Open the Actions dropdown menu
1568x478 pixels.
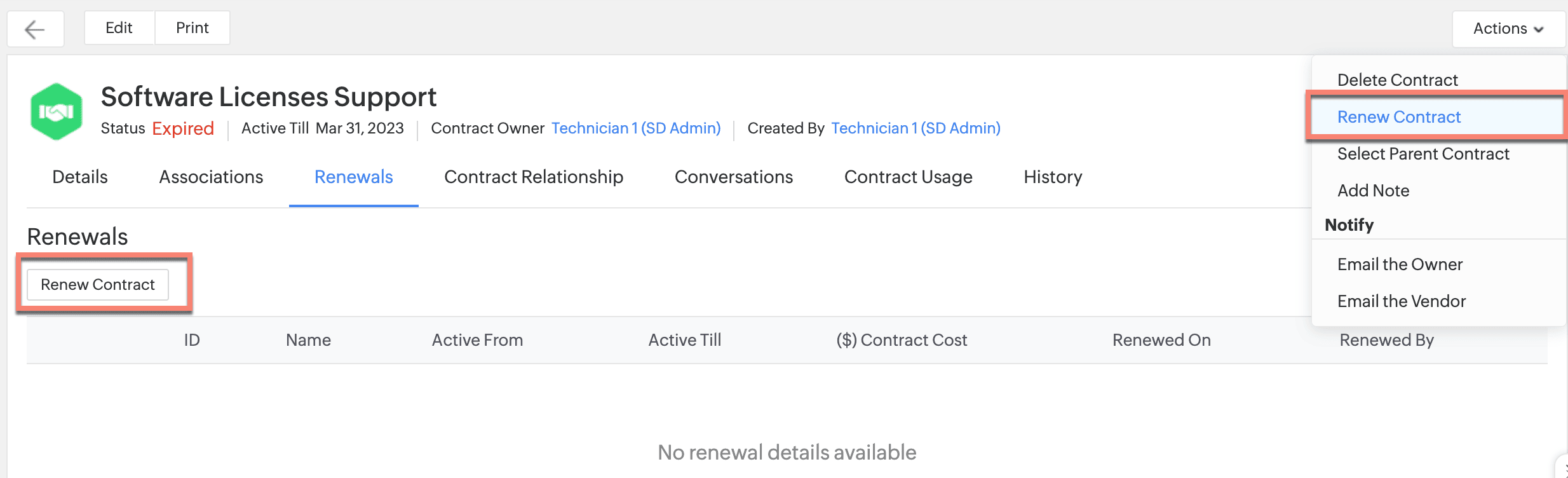tap(1508, 29)
